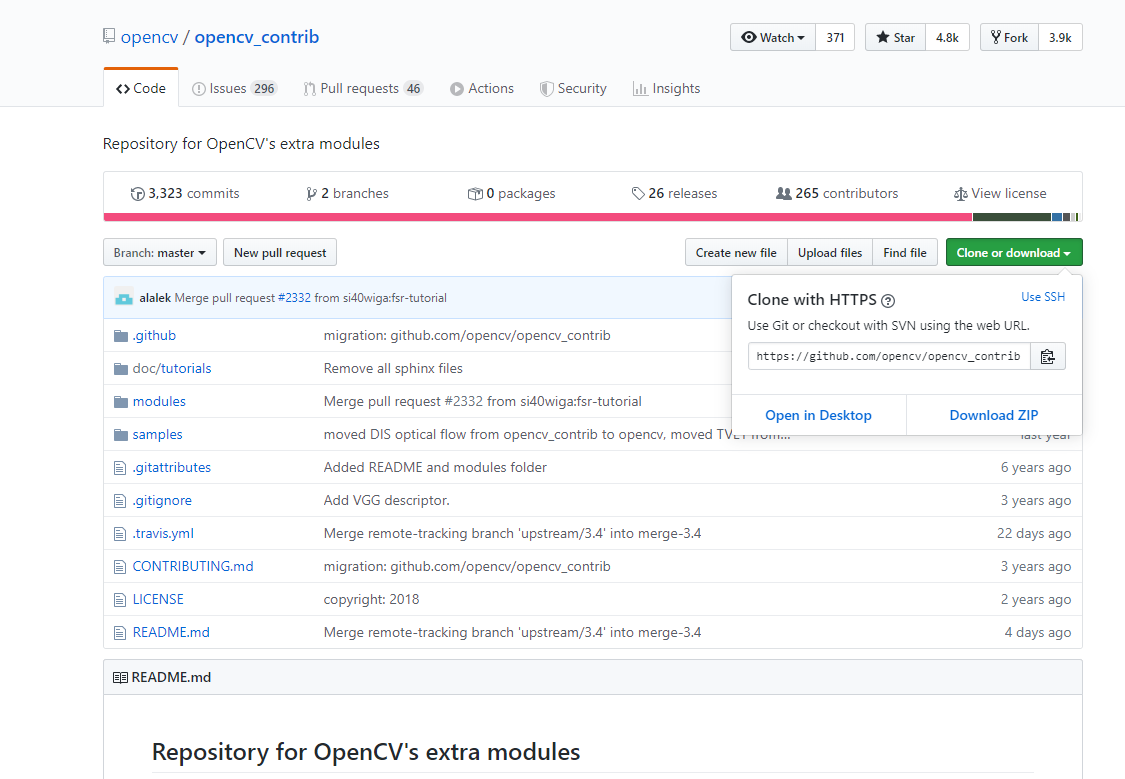The height and width of the screenshot is (779, 1125).
Task: Click the .github folder icon
Action: click(x=121, y=336)
